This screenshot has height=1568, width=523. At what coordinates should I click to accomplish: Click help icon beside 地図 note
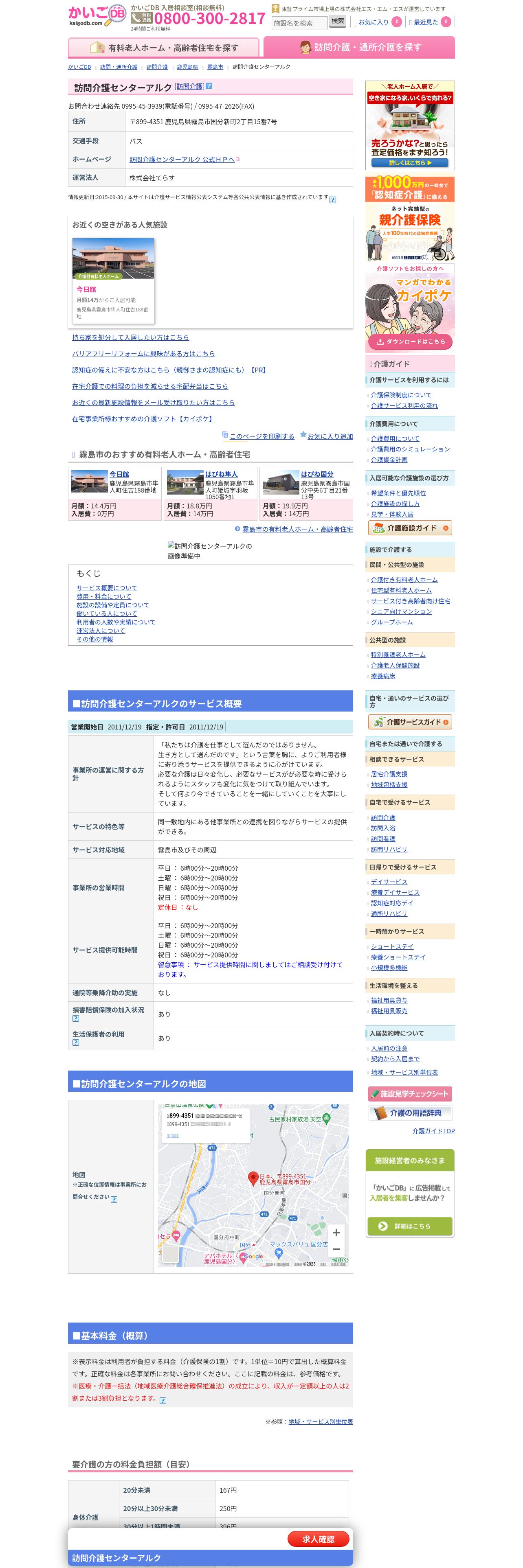point(114,1200)
